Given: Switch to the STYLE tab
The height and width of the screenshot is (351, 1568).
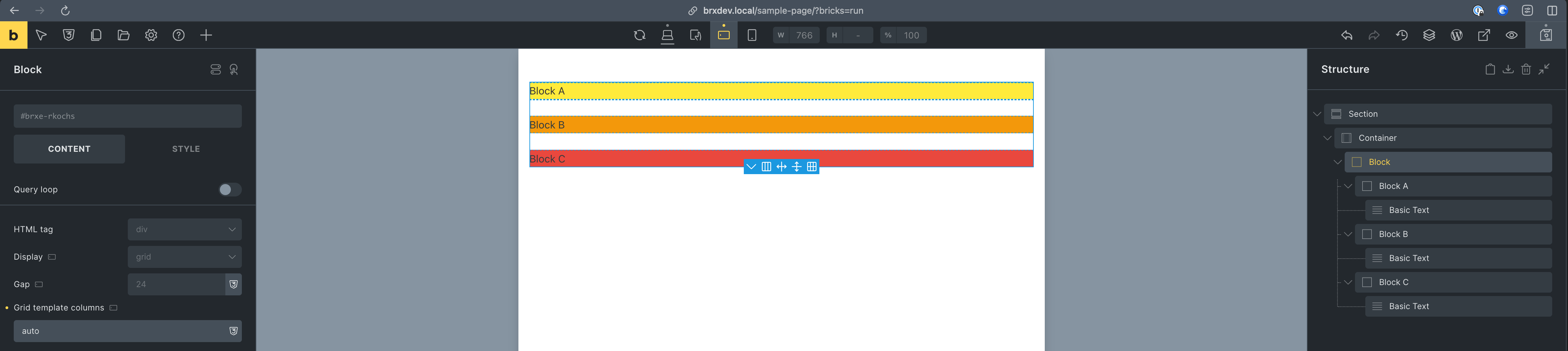Looking at the screenshot, I should [x=186, y=149].
